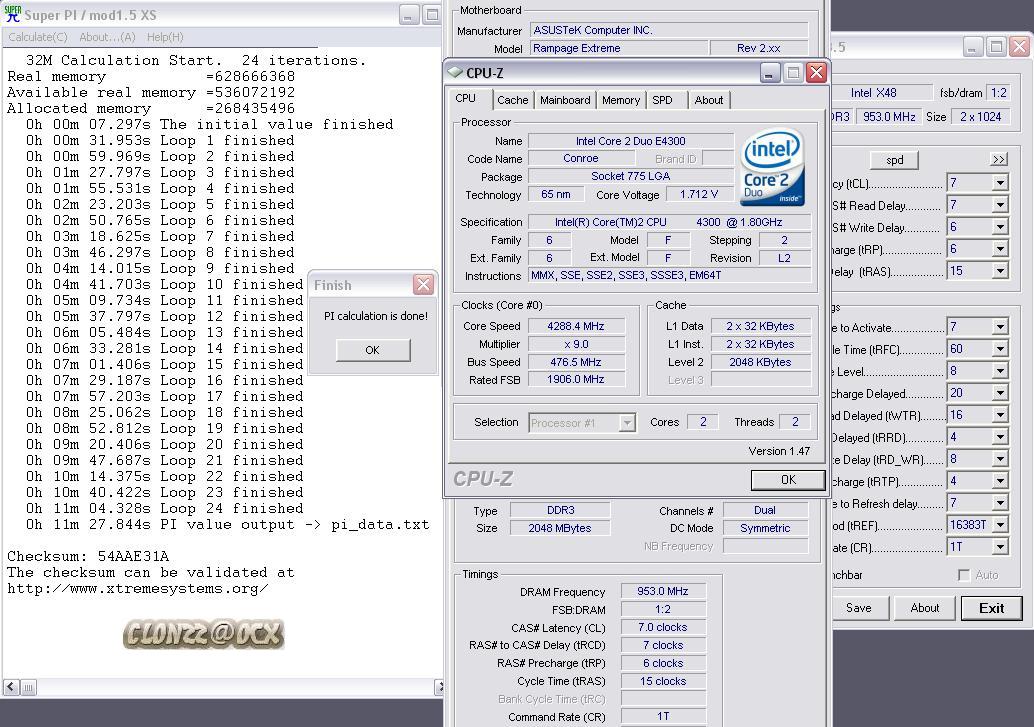
Task: Click the Super PI horizontal scrollbar thumb
Action: (x=28, y=687)
